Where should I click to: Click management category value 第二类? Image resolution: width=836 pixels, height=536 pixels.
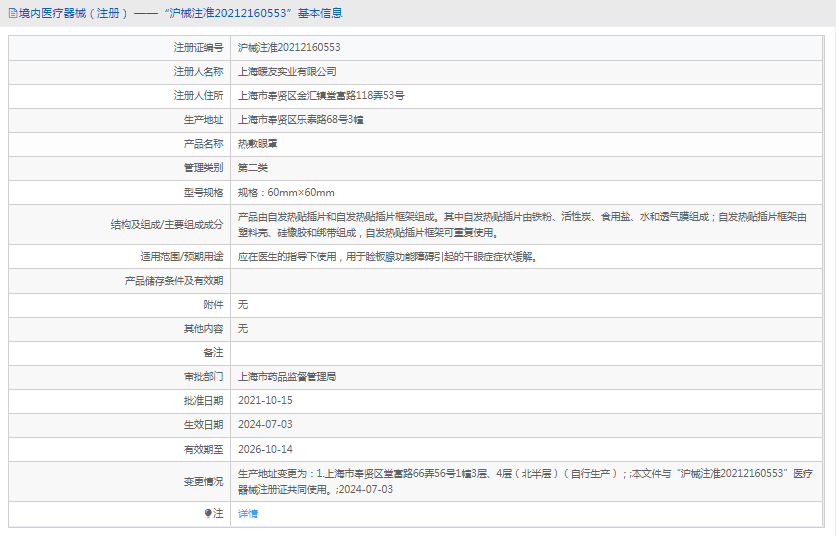point(253,168)
